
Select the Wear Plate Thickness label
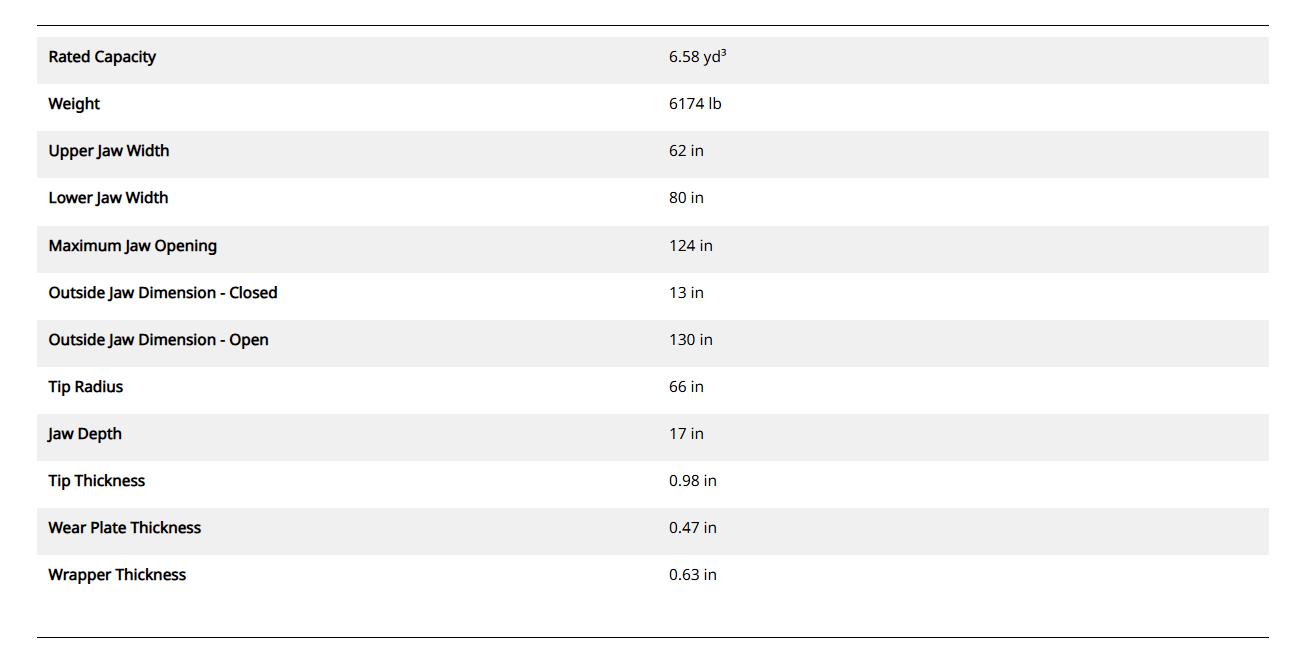pyautogui.click(x=125, y=528)
